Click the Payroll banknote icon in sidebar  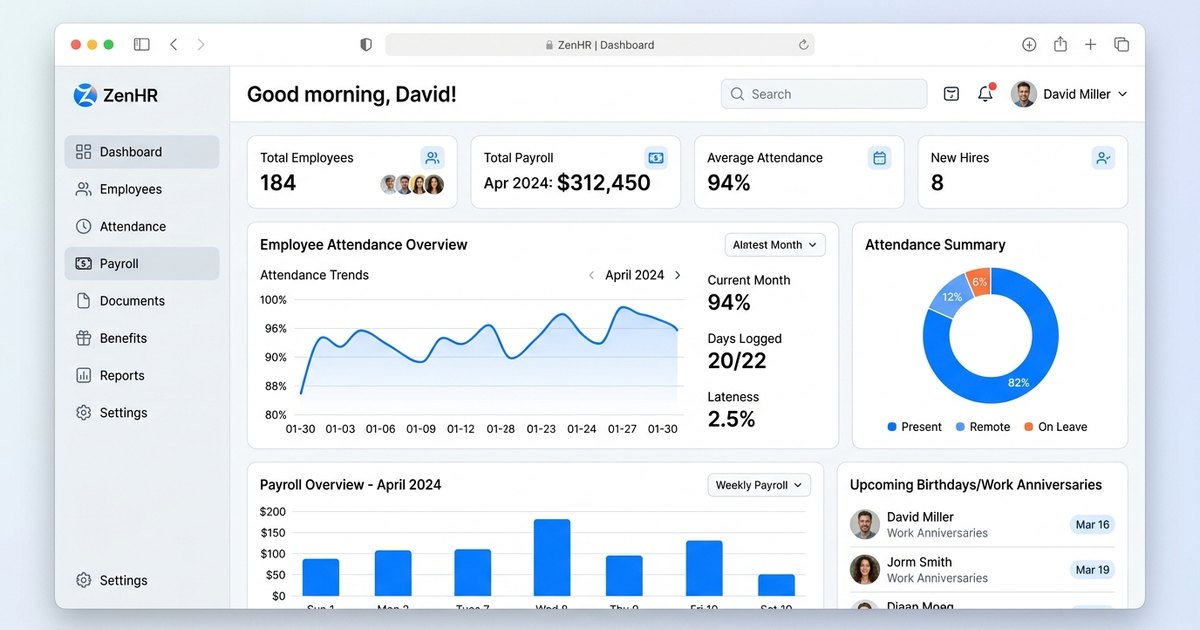[x=83, y=264]
